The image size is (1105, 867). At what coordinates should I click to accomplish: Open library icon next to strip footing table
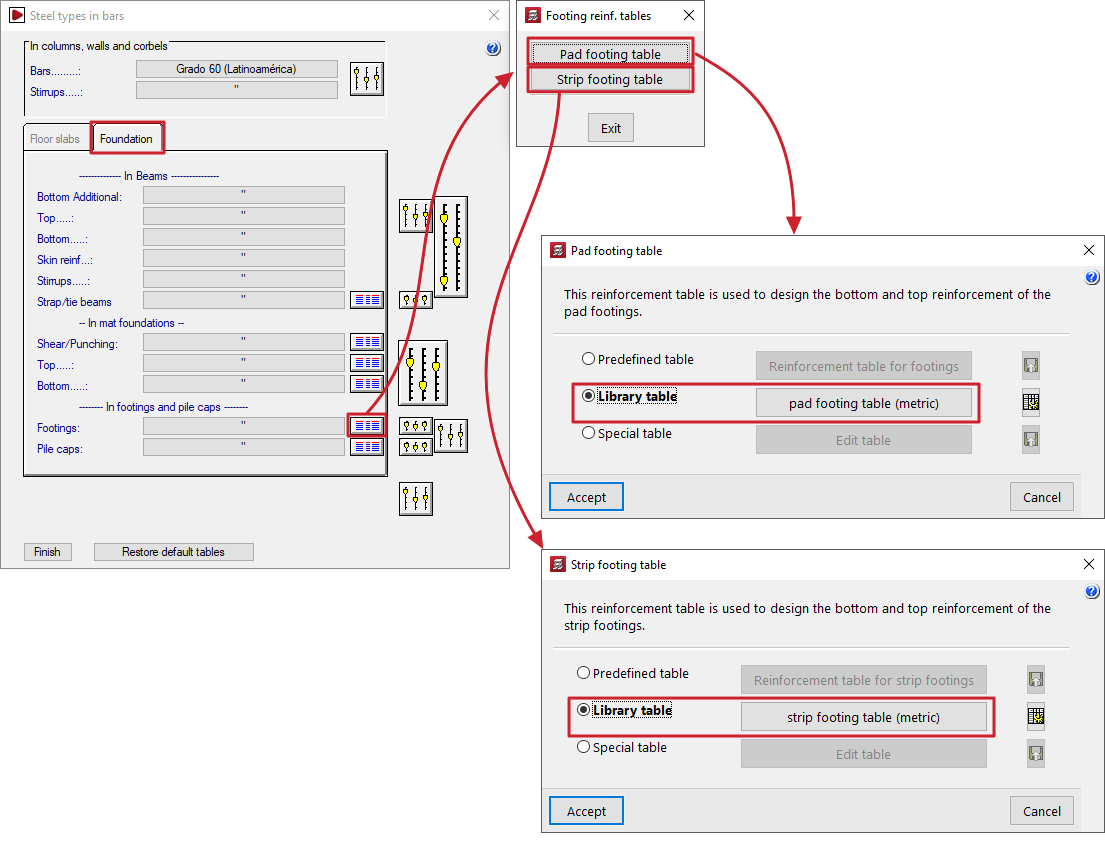1036,717
